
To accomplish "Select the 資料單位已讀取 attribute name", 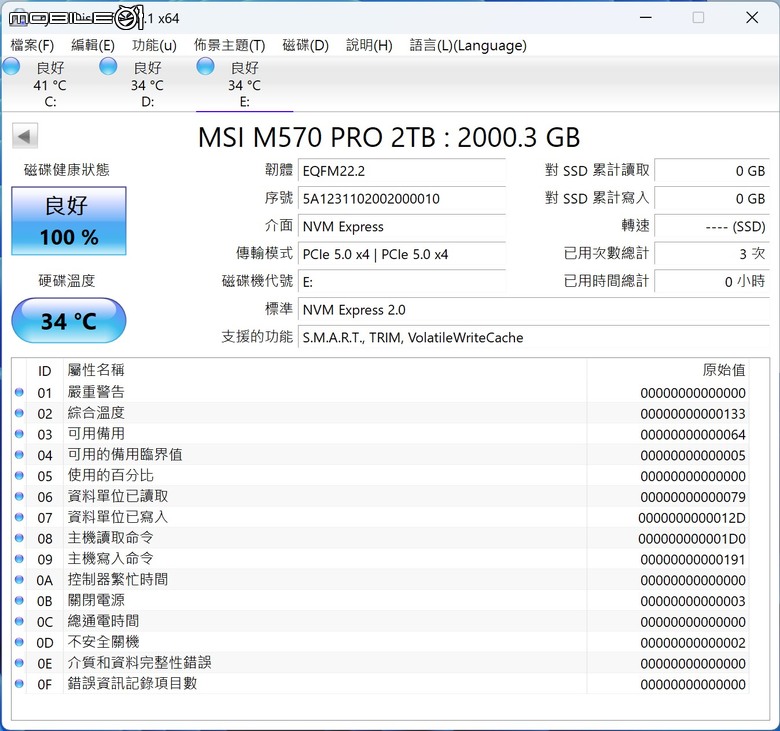I will 118,496.
